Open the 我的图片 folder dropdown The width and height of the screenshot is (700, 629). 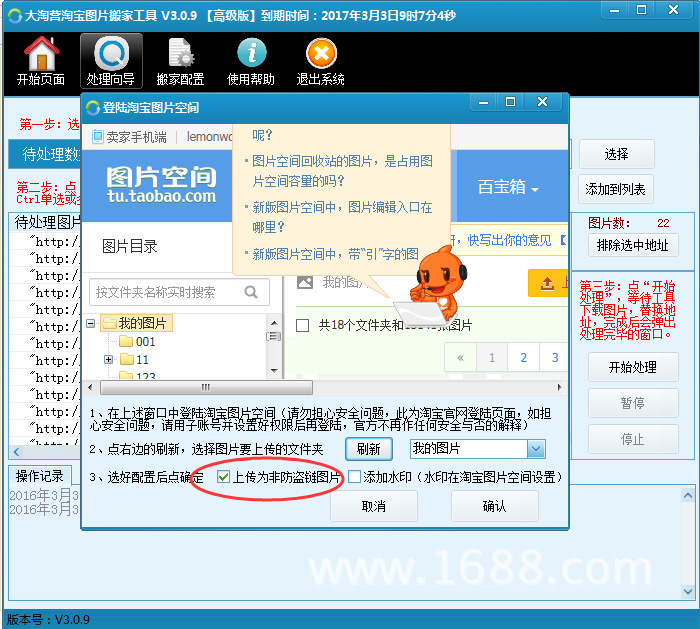tap(536, 449)
